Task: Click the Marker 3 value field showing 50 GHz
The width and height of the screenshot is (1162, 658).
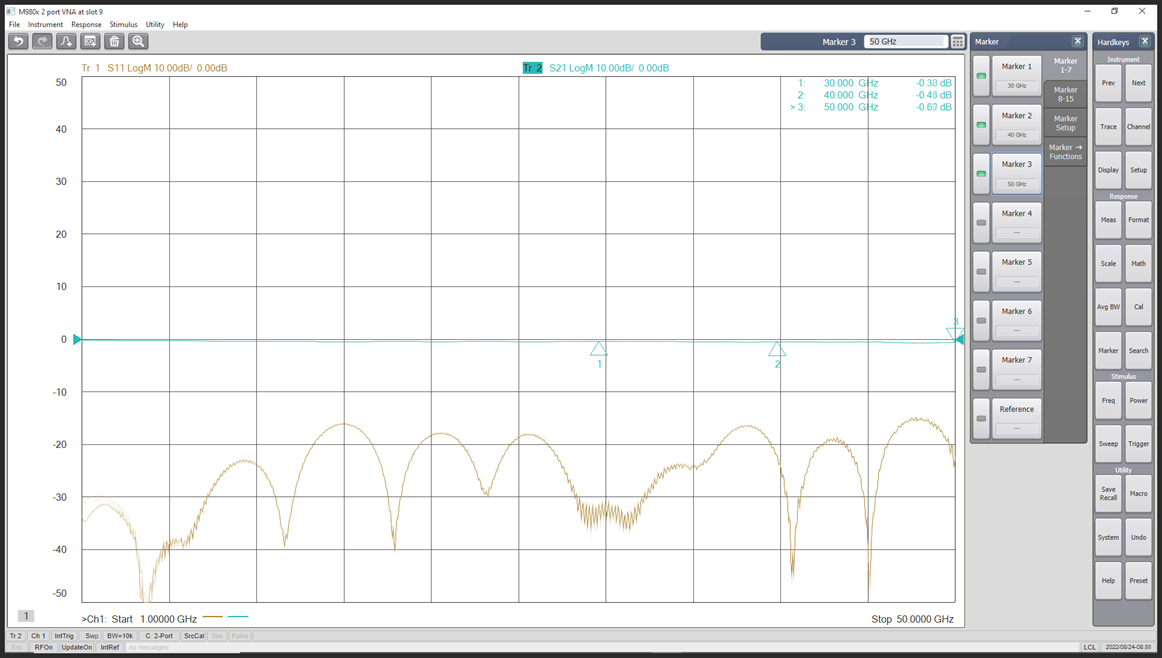Action: 906,41
